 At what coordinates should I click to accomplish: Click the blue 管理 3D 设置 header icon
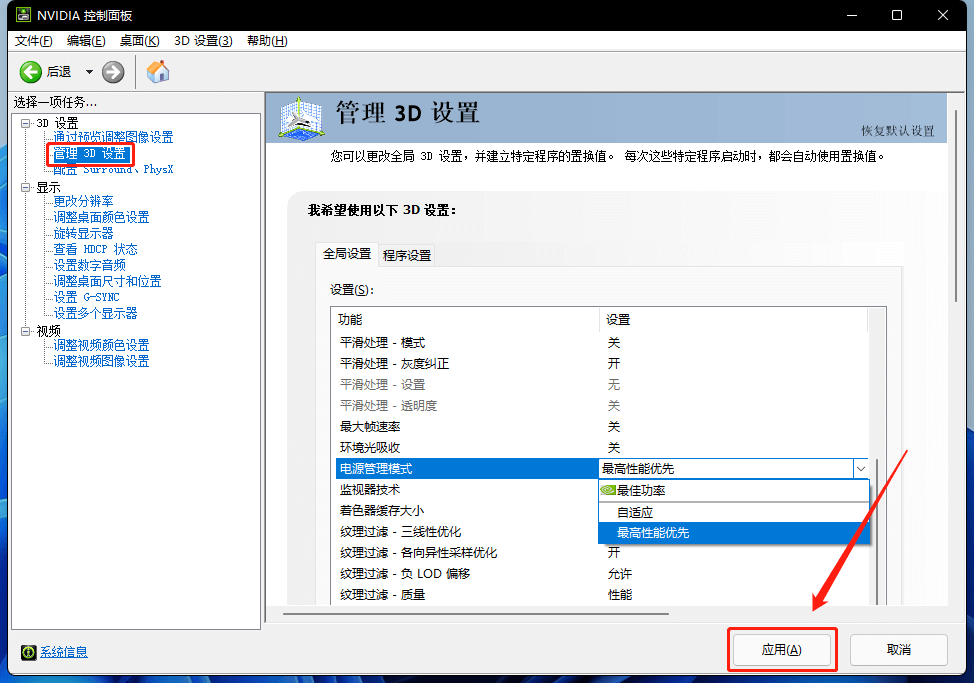coord(300,117)
